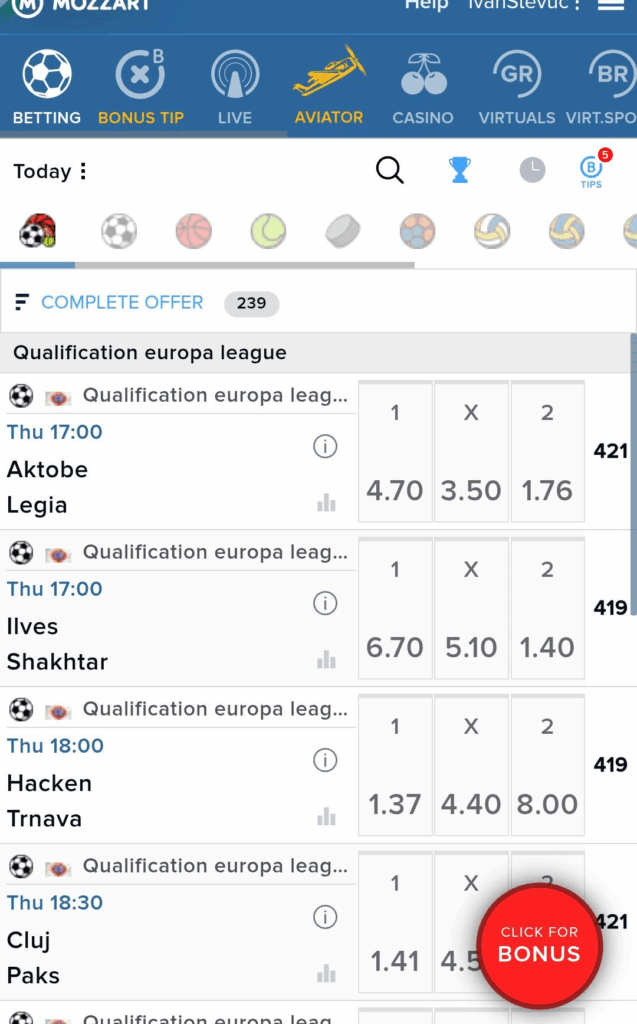Select the basketball sport filter
Viewport: 637px width, 1024px height.
click(193, 231)
